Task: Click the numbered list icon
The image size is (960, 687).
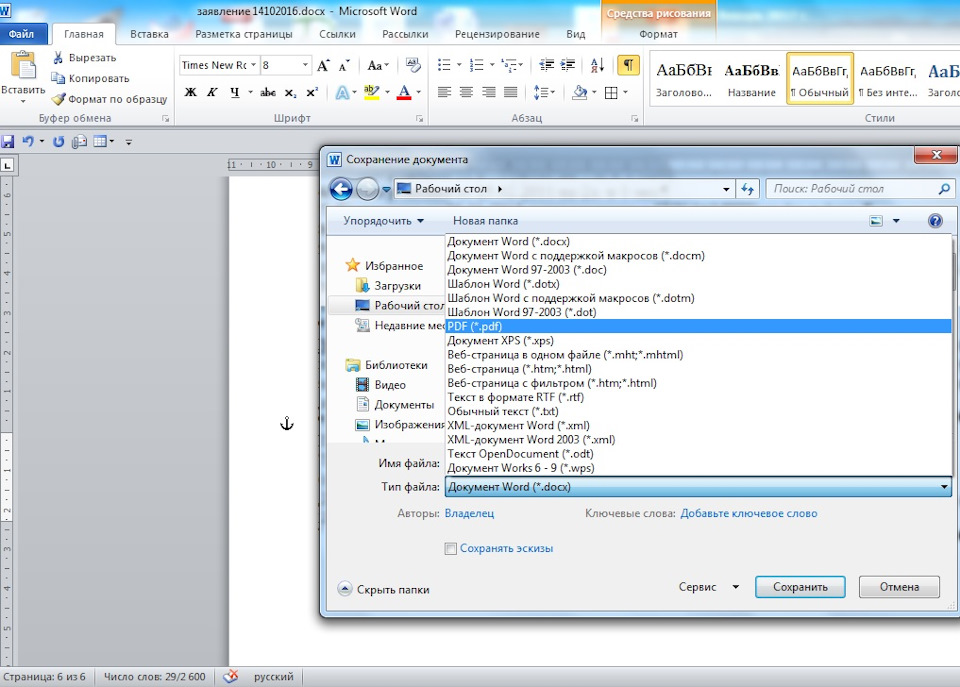Action: pos(476,65)
